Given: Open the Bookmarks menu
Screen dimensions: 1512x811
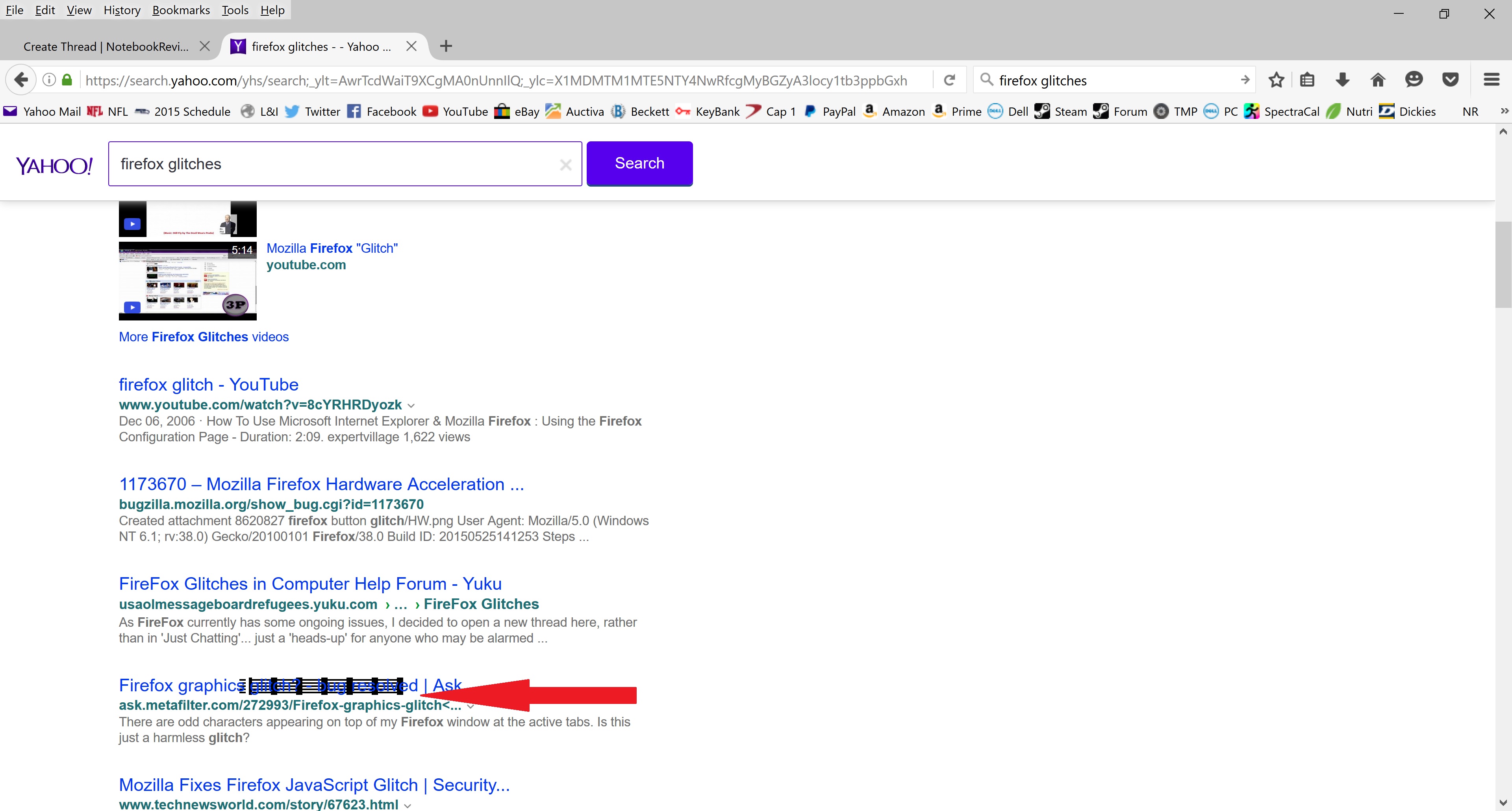Looking at the screenshot, I should [181, 10].
